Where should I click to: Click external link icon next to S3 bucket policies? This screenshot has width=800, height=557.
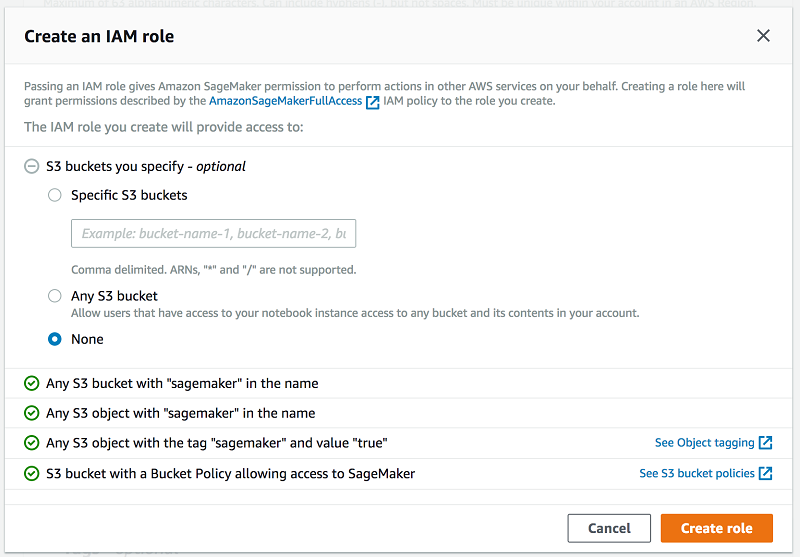click(x=766, y=473)
